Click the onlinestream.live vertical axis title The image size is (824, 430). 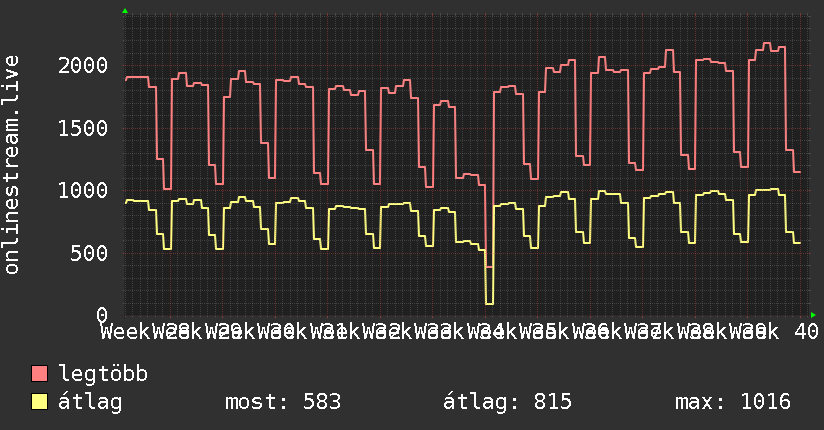tap(11, 165)
